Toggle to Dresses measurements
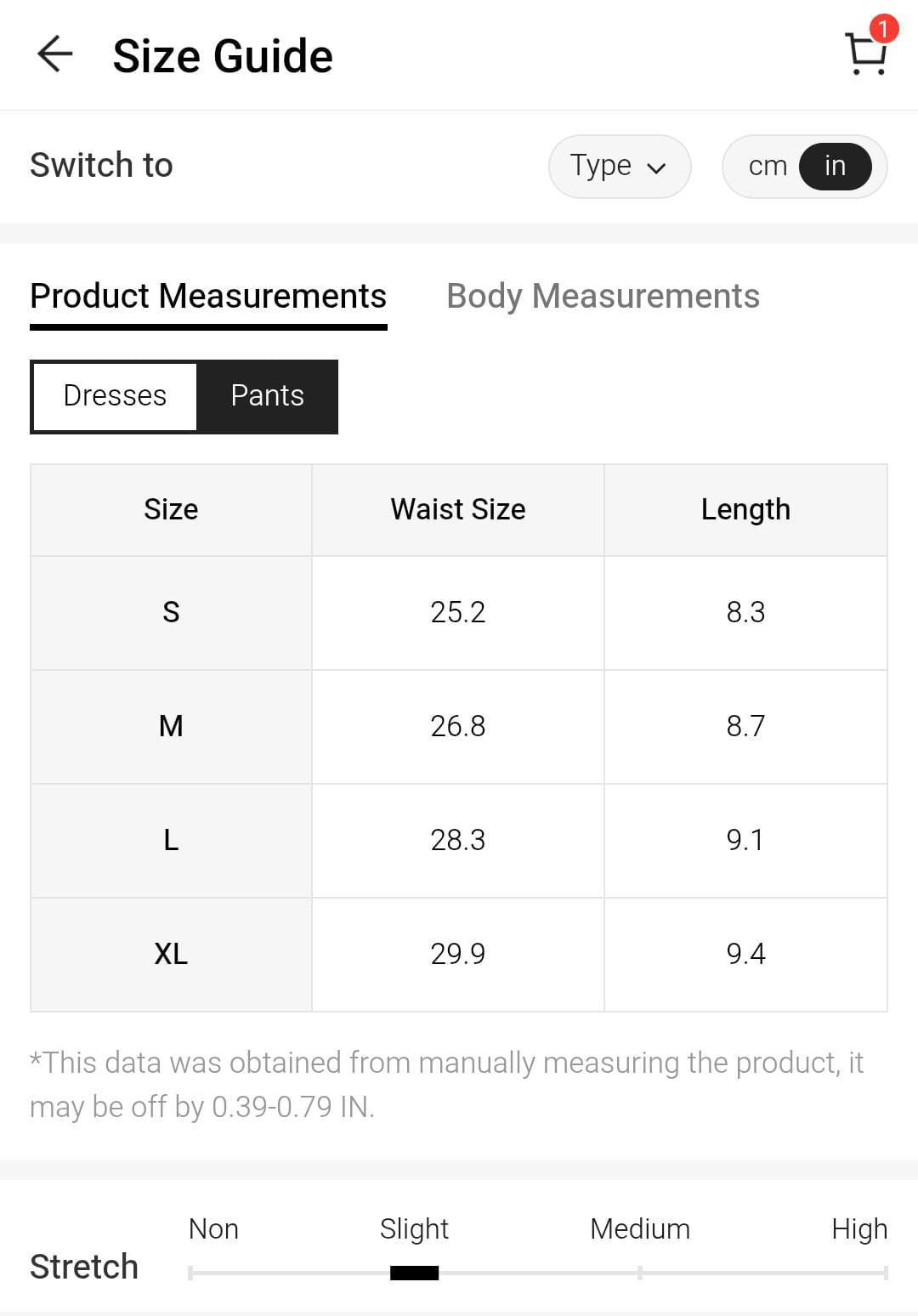The height and width of the screenshot is (1316, 918). tap(115, 396)
